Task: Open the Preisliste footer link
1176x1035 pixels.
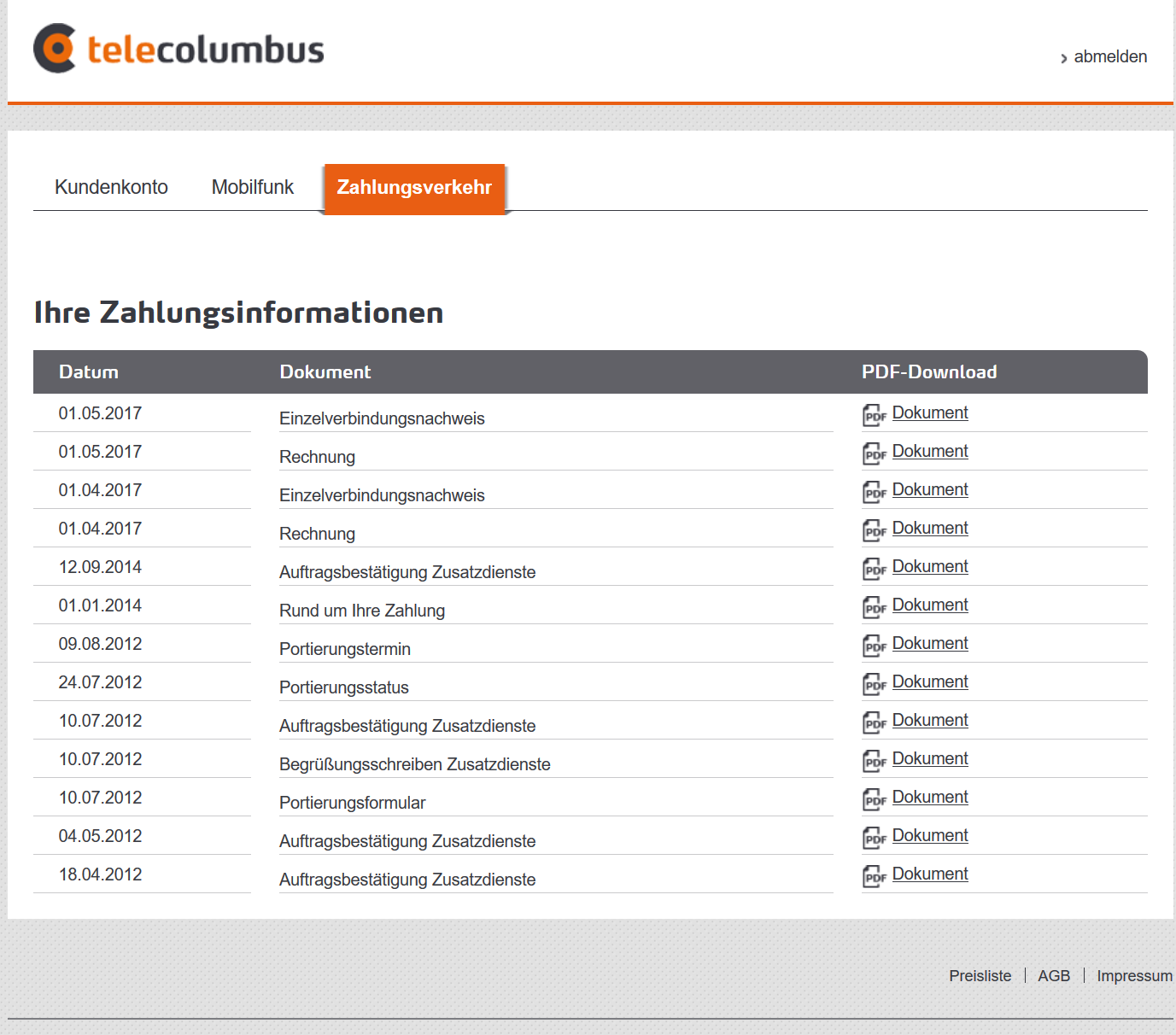Action: click(980, 975)
